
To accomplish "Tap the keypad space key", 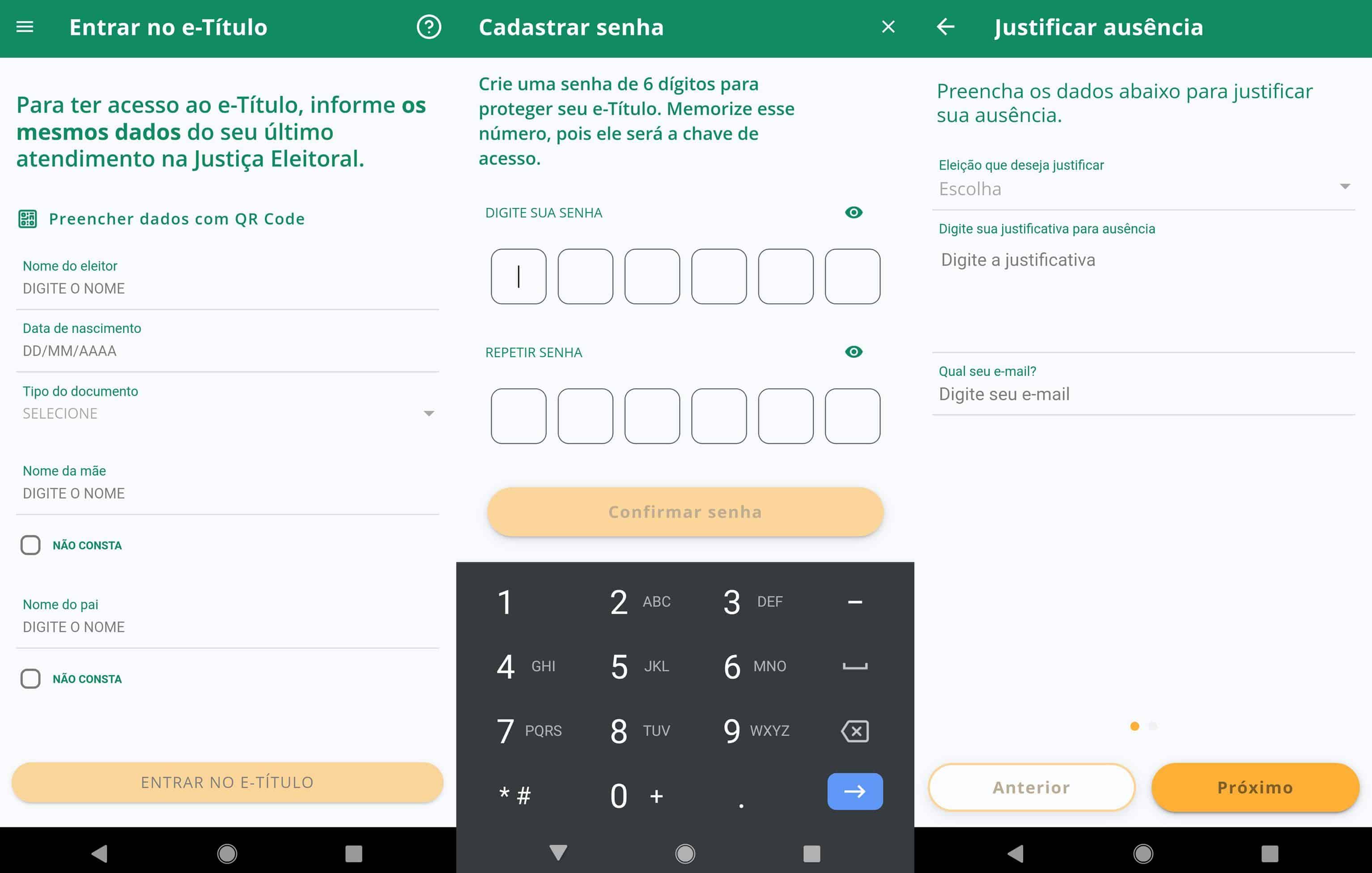I will point(855,666).
